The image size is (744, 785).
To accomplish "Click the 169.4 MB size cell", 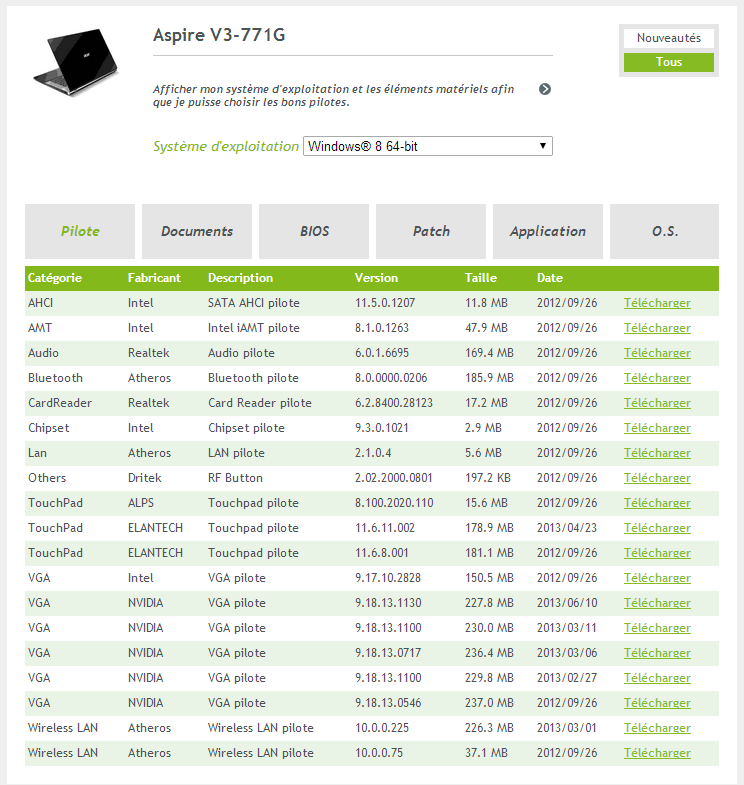I will (x=489, y=353).
